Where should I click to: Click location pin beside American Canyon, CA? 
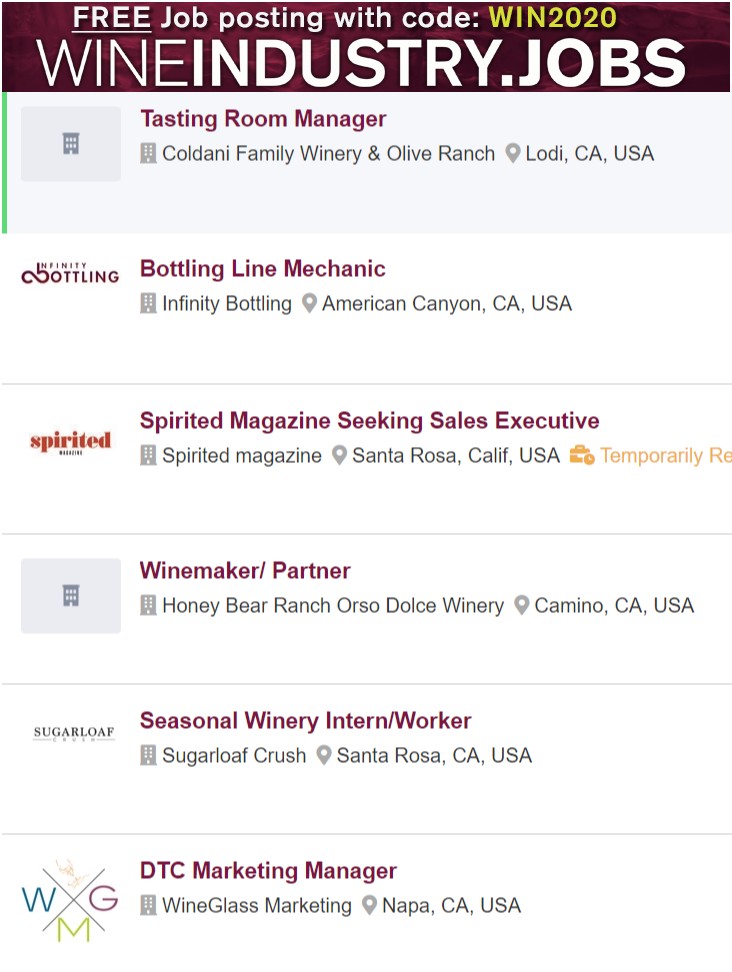309,304
